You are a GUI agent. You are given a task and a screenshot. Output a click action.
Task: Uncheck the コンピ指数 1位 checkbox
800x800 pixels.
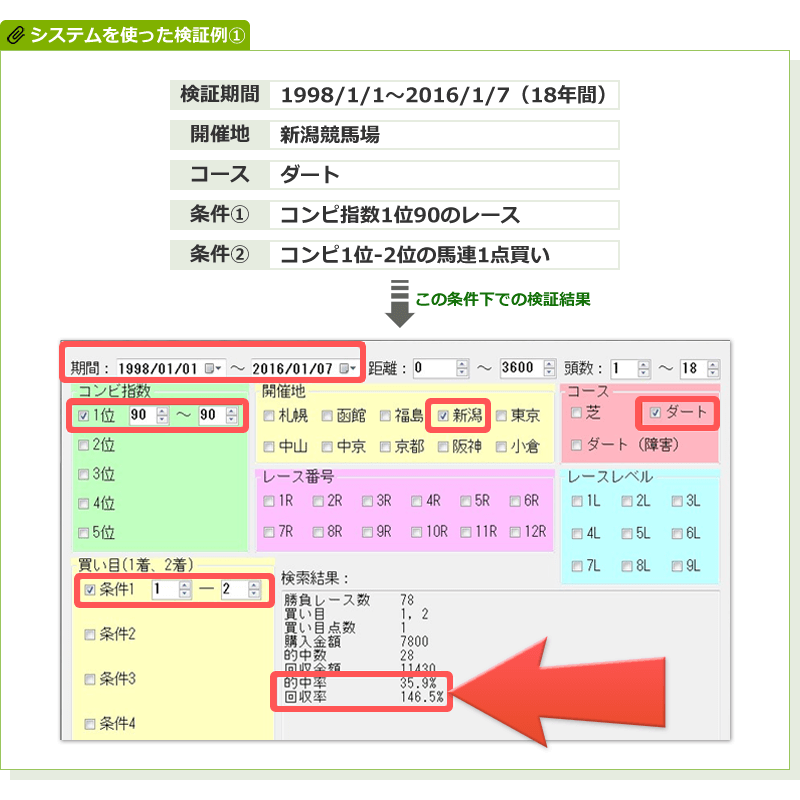click(84, 415)
